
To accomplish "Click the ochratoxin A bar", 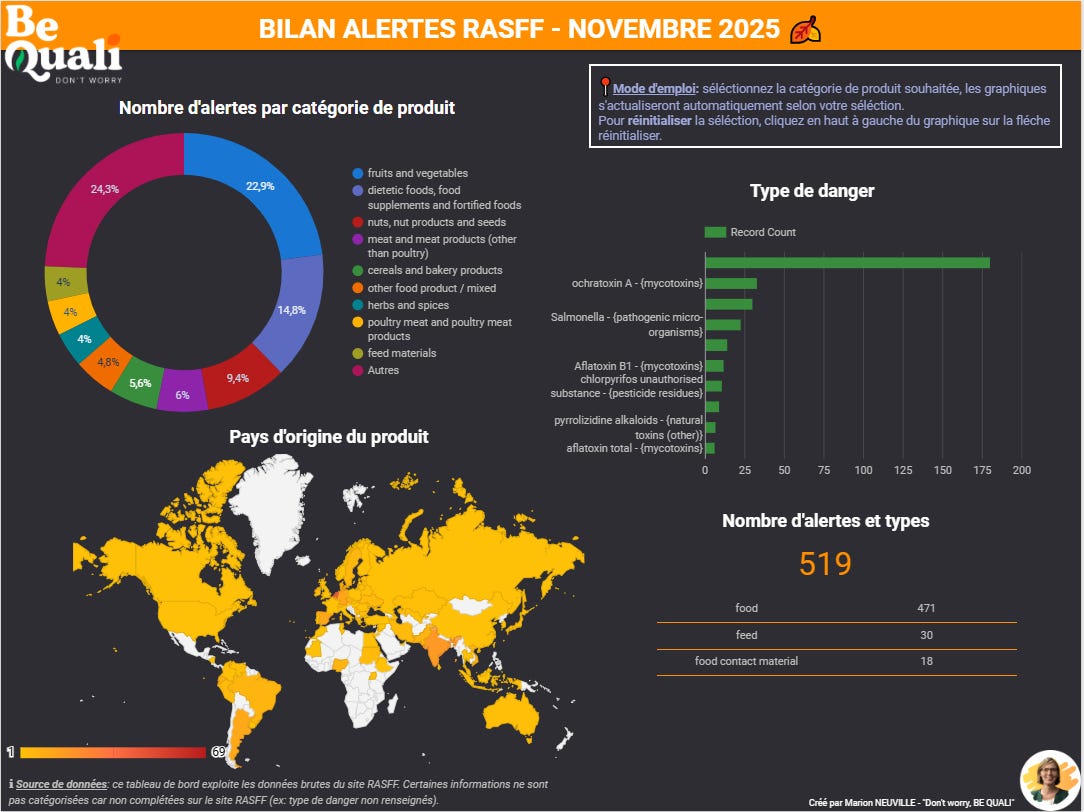I will (x=731, y=283).
